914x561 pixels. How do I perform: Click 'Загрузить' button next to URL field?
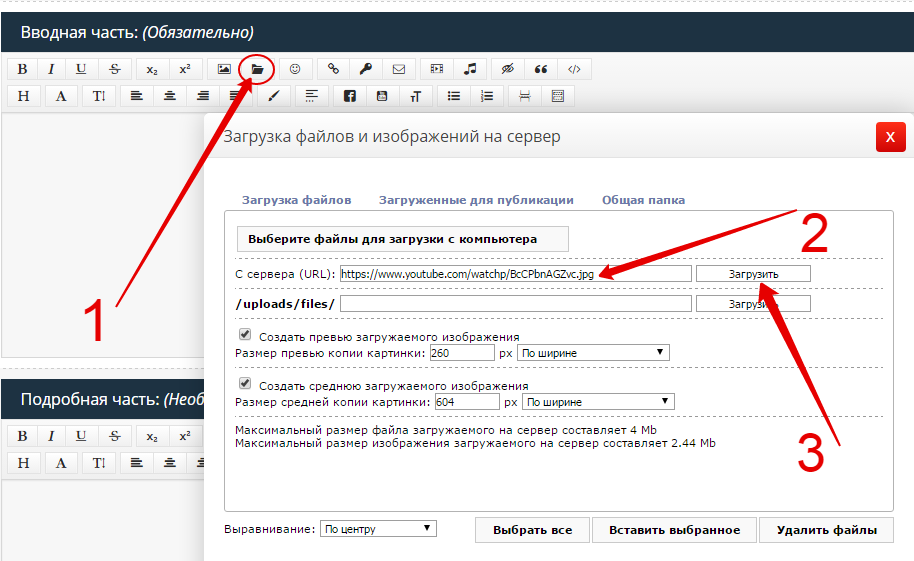click(753, 273)
